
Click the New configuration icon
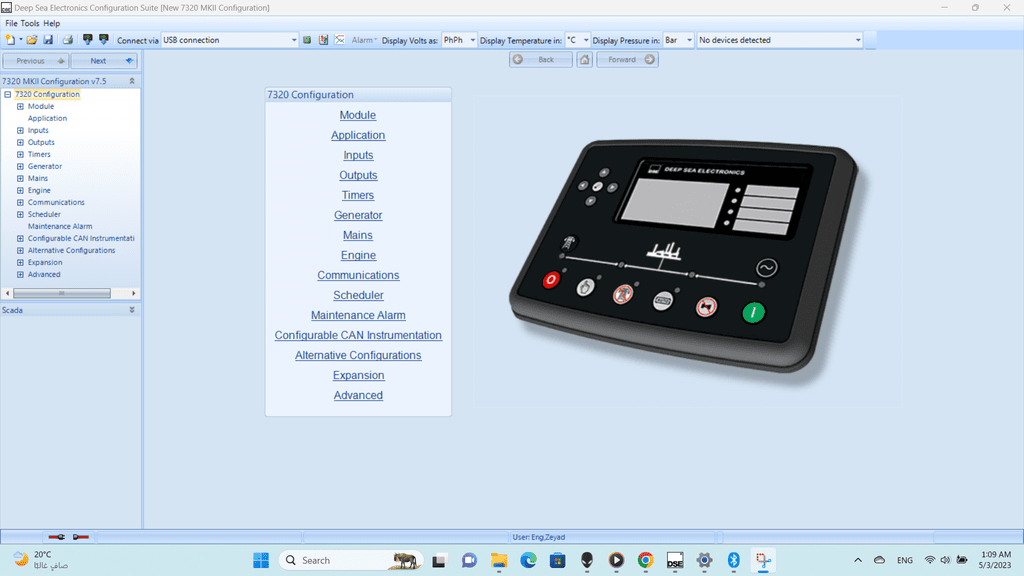coord(10,40)
